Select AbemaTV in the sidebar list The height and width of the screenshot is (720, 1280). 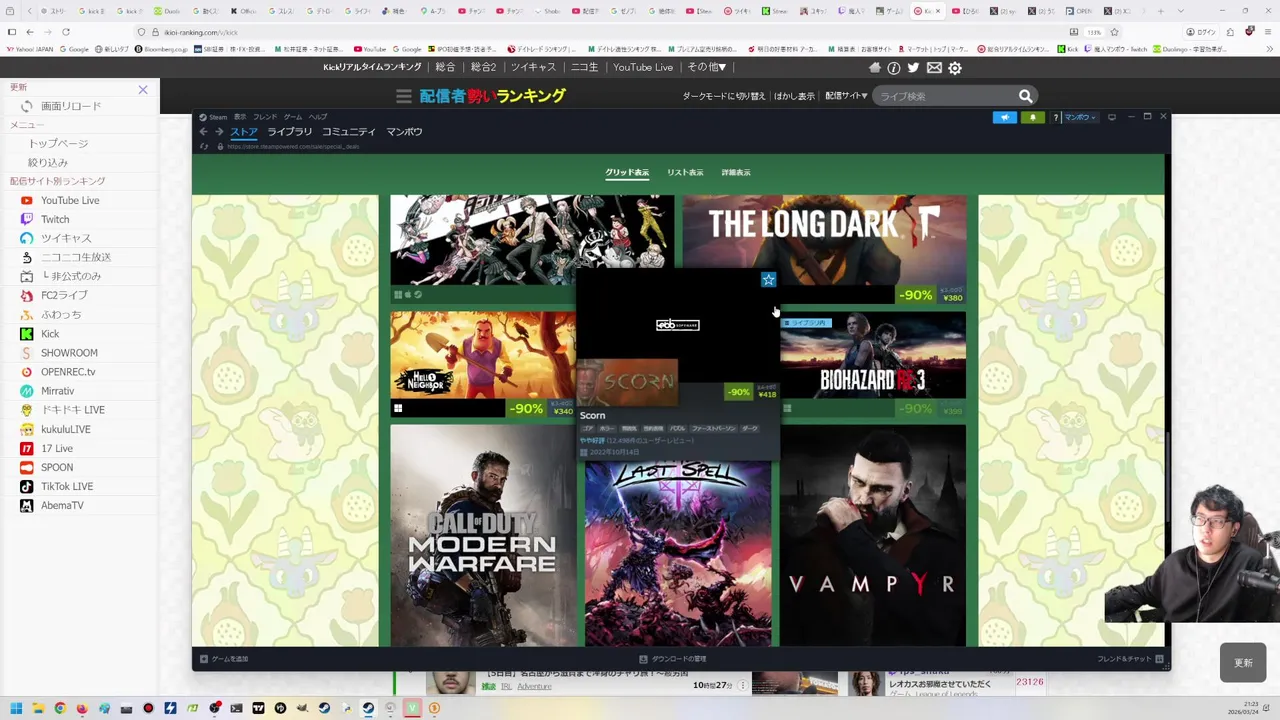click(62, 505)
